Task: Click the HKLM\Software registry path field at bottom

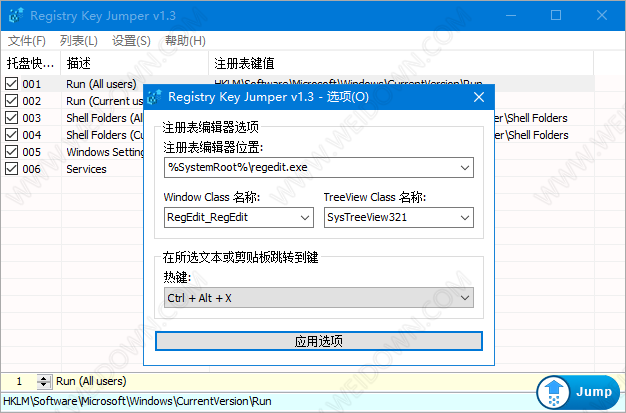Action: pyautogui.click(x=267, y=401)
